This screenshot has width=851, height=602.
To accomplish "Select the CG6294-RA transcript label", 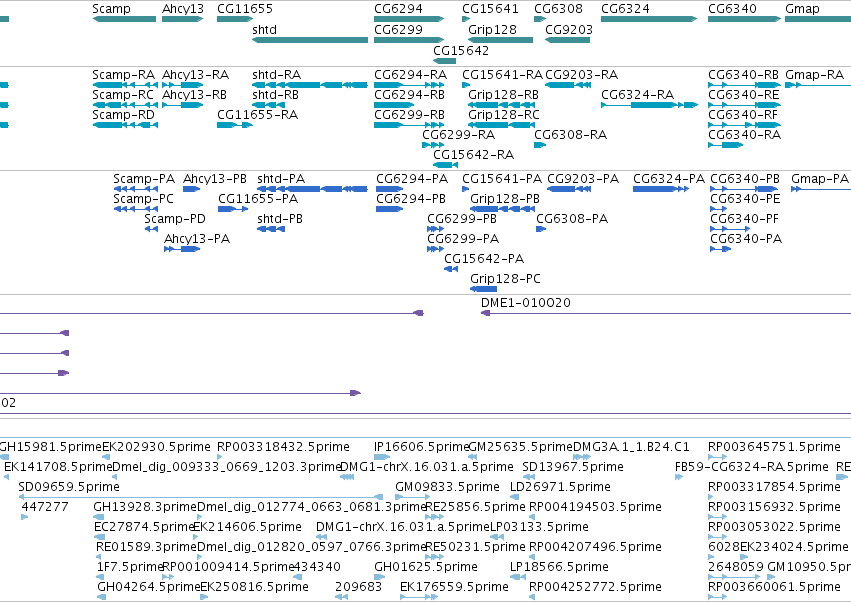I will (410, 74).
